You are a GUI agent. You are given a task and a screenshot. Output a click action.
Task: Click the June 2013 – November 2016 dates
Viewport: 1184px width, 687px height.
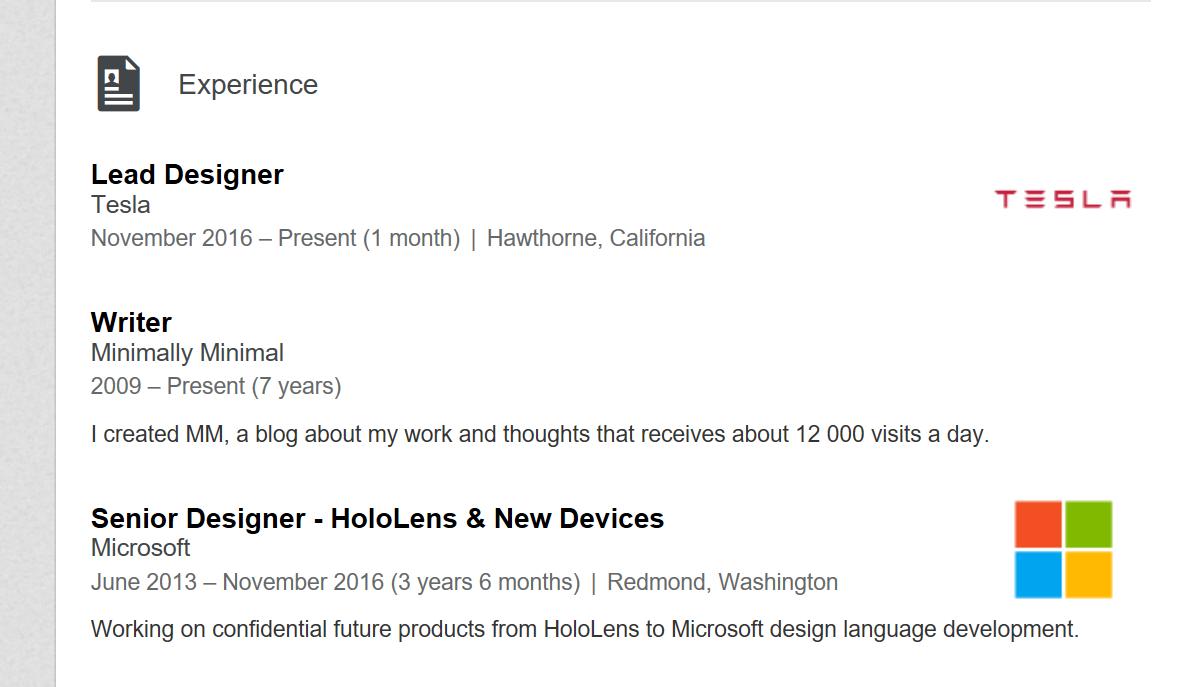(x=335, y=582)
